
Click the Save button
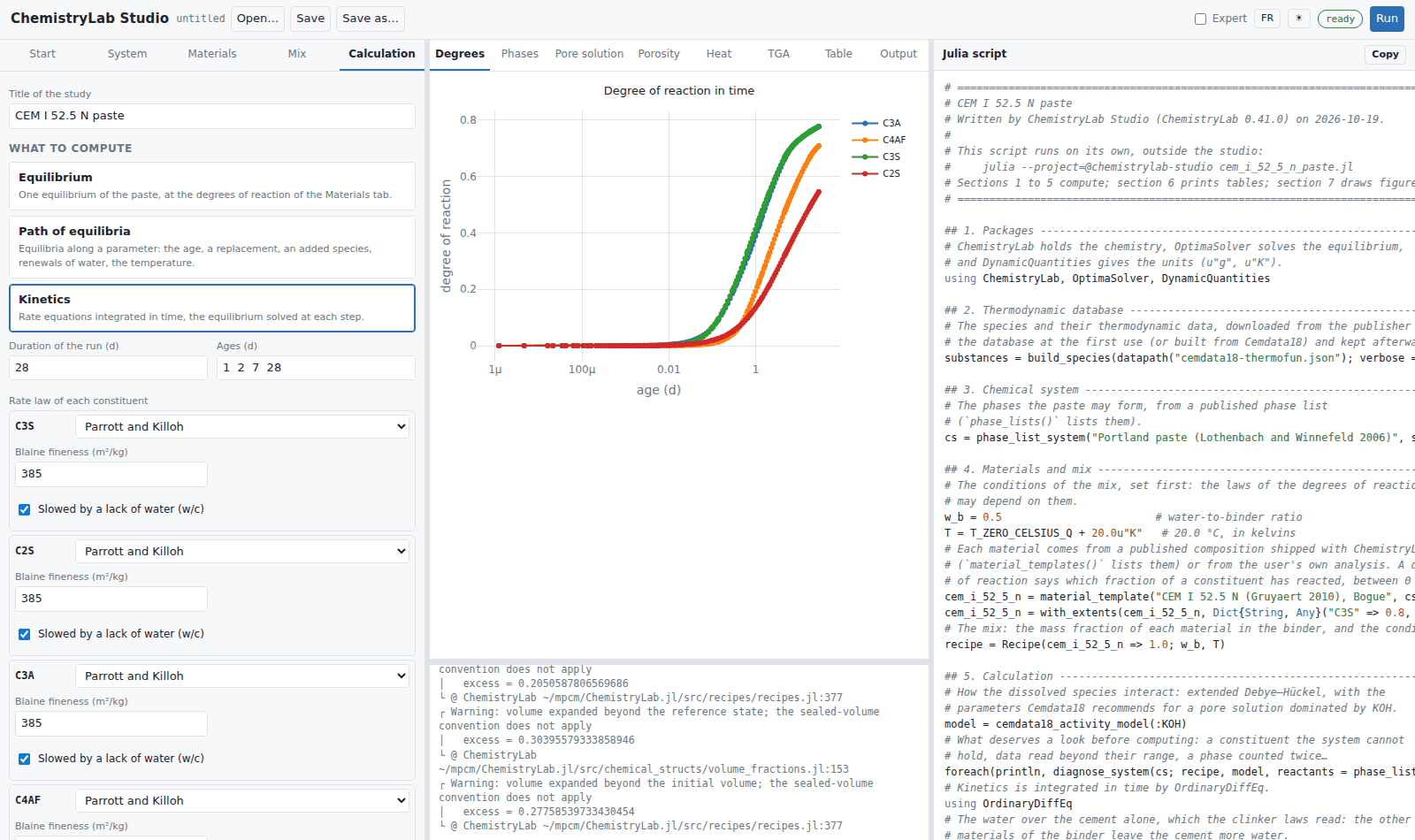click(310, 19)
